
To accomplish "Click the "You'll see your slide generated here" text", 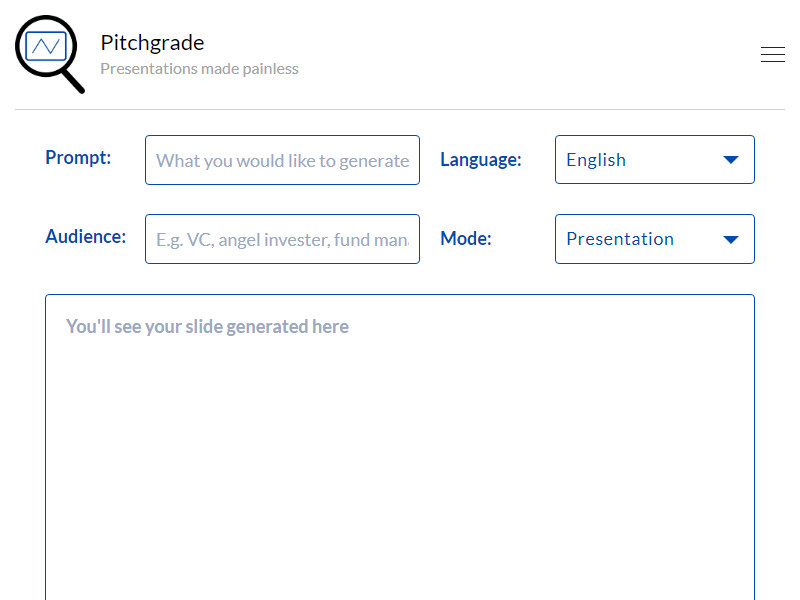I will (207, 326).
